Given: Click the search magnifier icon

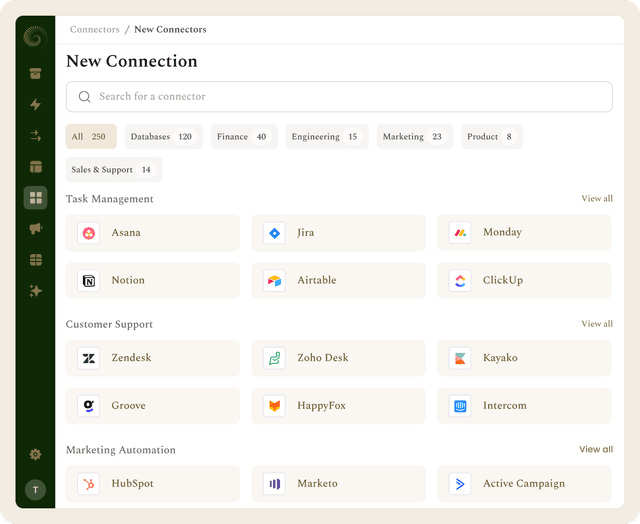Looking at the screenshot, I should click(x=84, y=97).
